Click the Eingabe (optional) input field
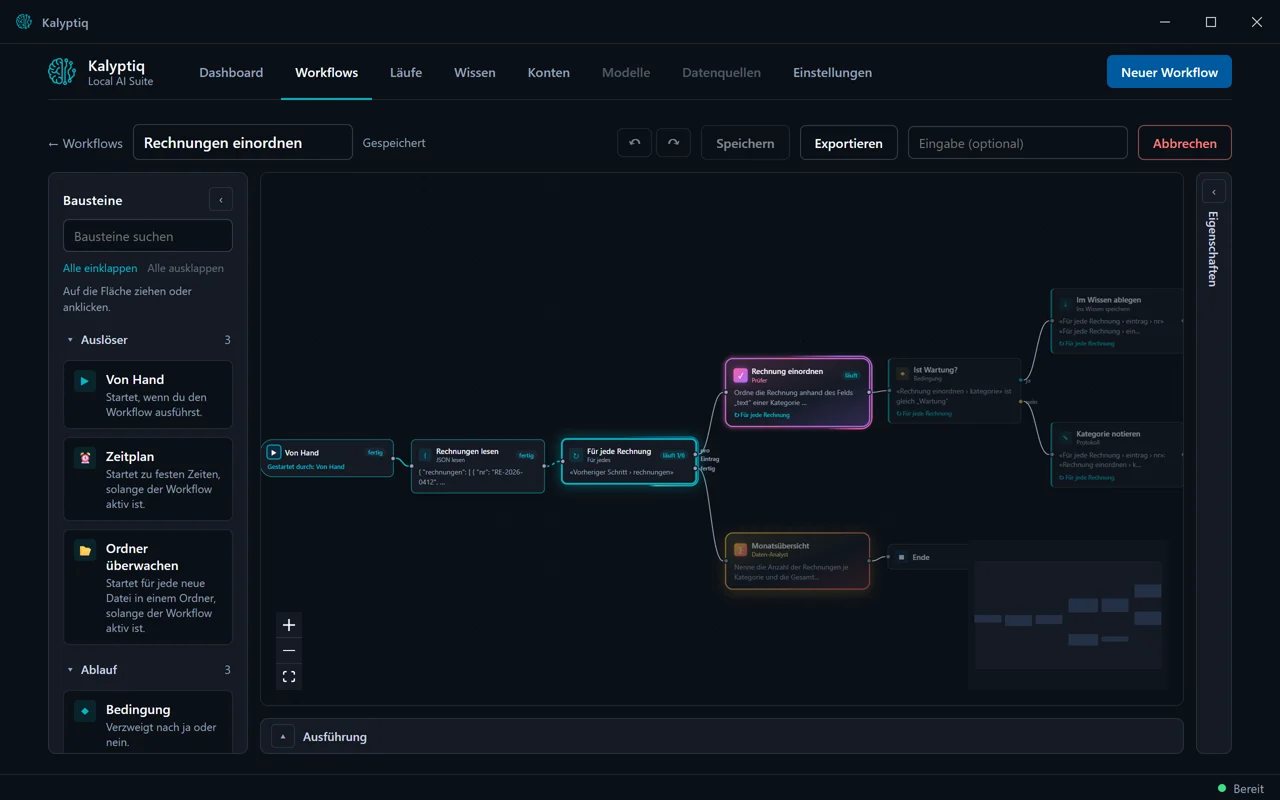The height and width of the screenshot is (800, 1280). click(x=1017, y=143)
